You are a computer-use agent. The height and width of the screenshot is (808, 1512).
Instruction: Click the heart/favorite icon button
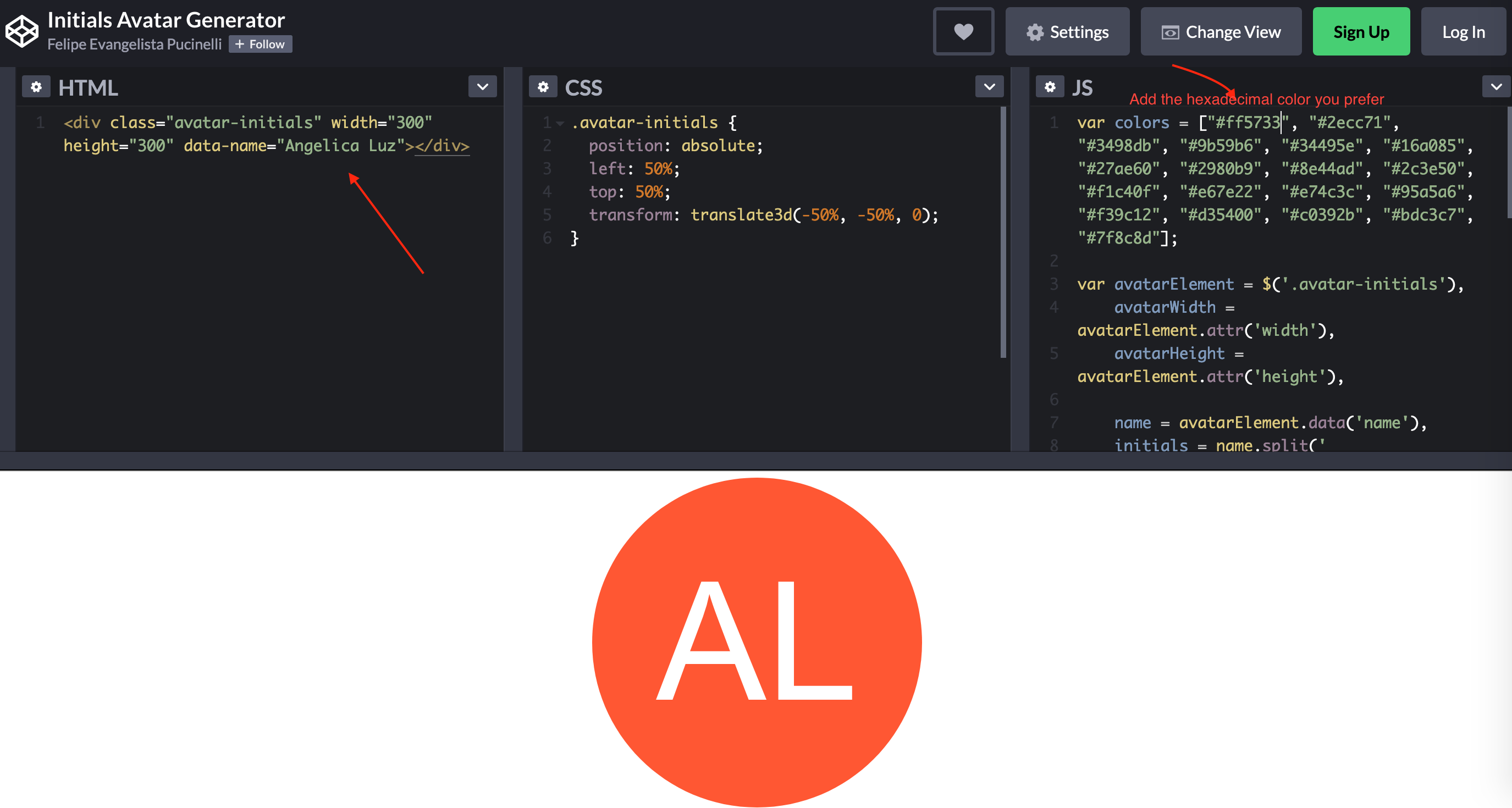pos(964,32)
